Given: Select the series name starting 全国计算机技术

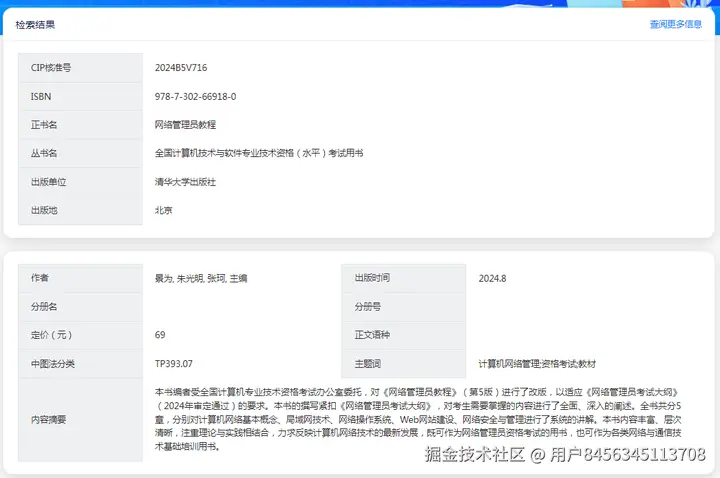Looking at the screenshot, I should coord(259,153).
